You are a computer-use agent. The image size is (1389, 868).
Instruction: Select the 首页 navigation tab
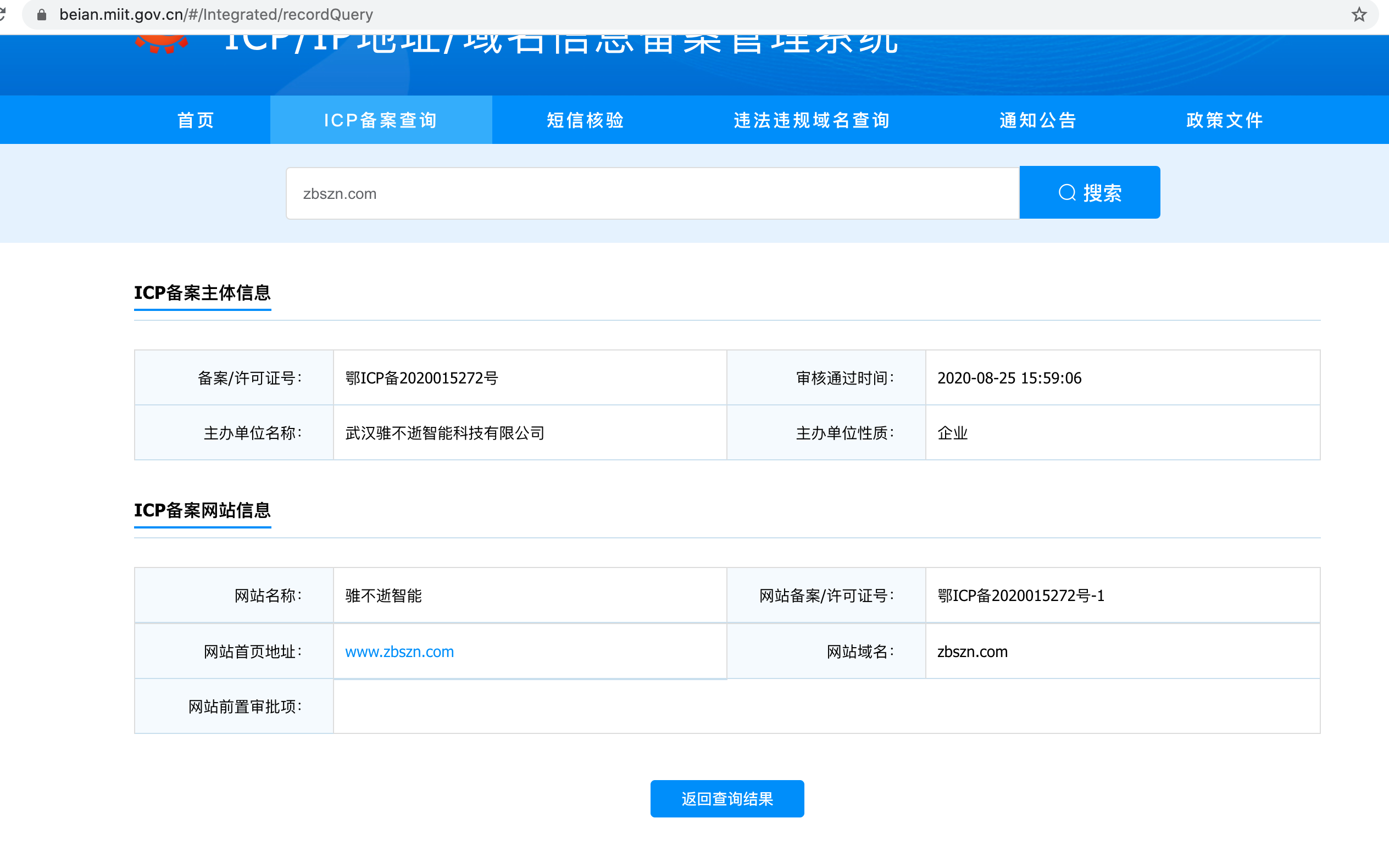click(195, 120)
